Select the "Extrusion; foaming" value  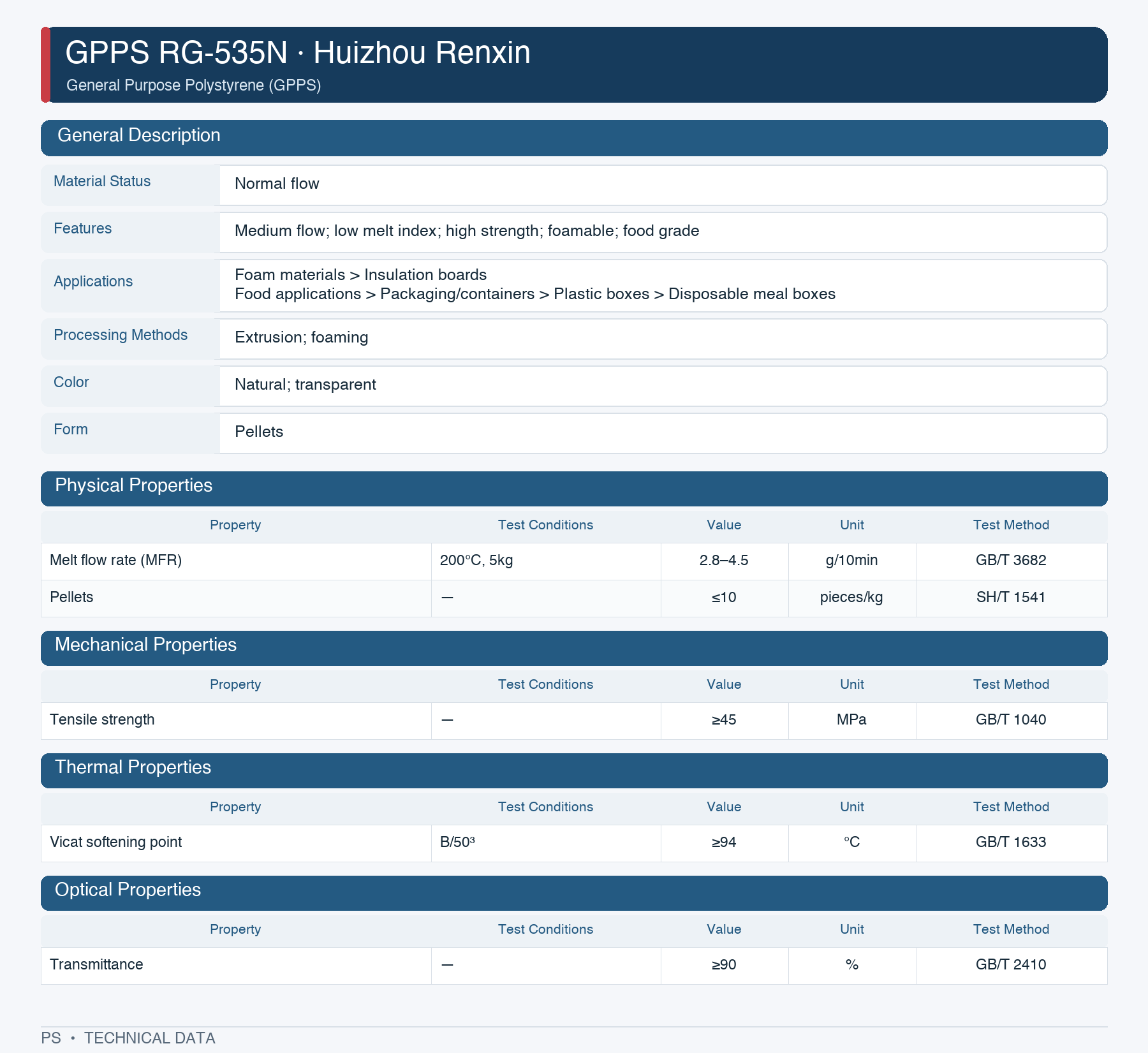(x=301, y=337)
